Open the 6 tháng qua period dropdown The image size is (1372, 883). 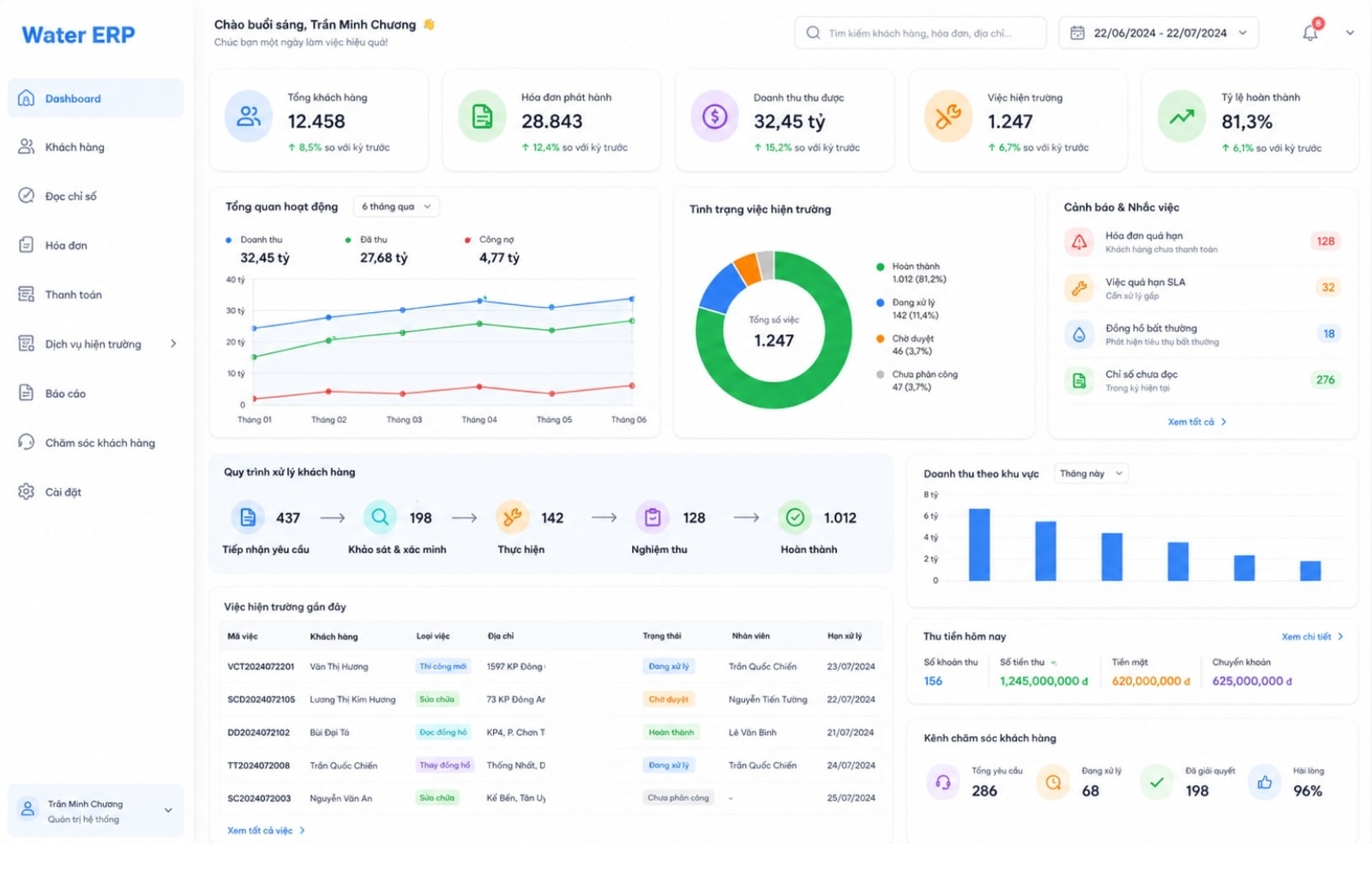[x=396, y=207]
